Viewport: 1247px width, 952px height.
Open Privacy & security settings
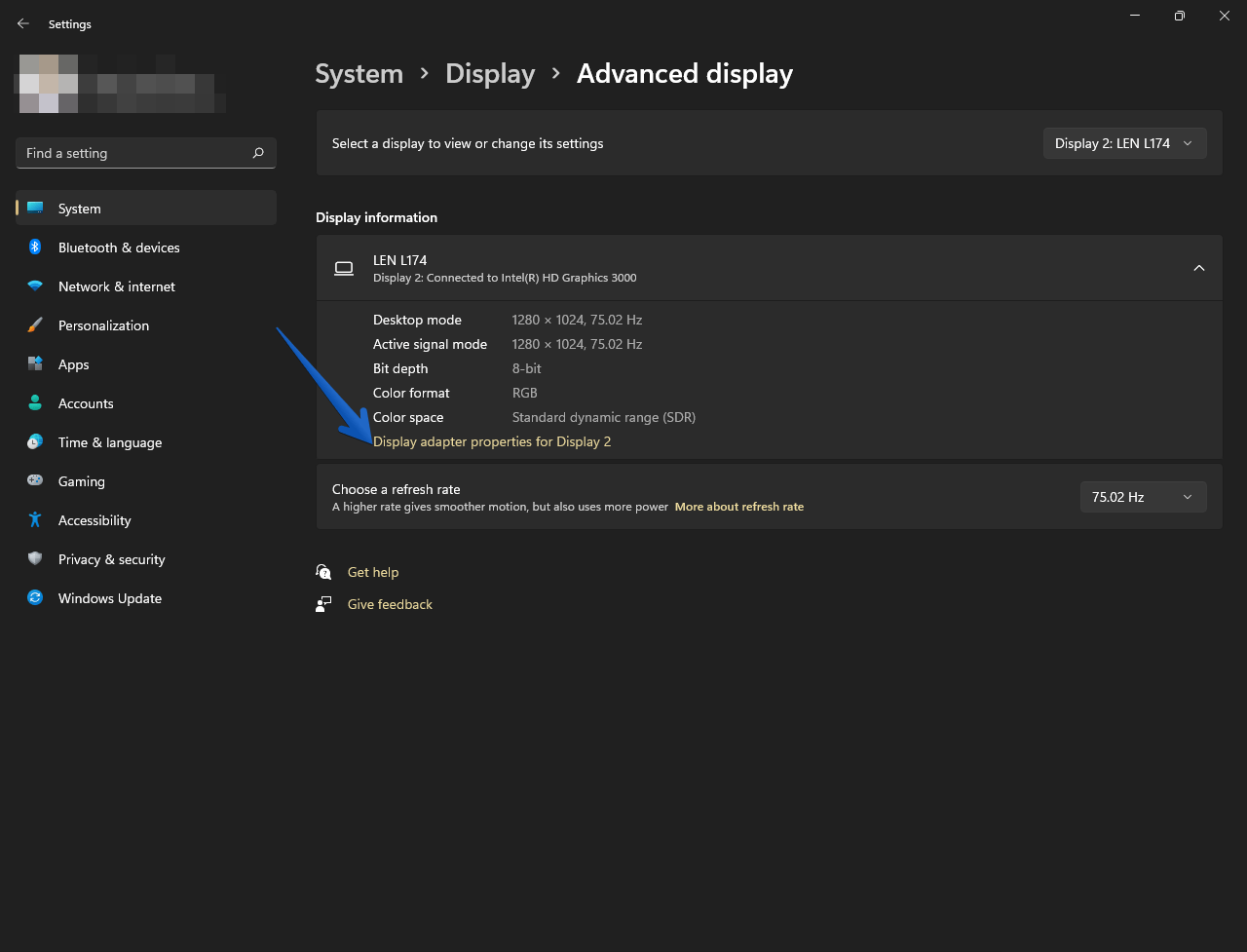(146, 559)
